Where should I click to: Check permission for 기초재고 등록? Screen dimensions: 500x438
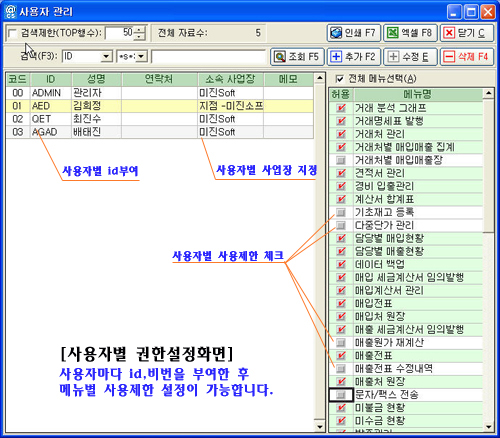pyautogui.click(x=341, y=212)
